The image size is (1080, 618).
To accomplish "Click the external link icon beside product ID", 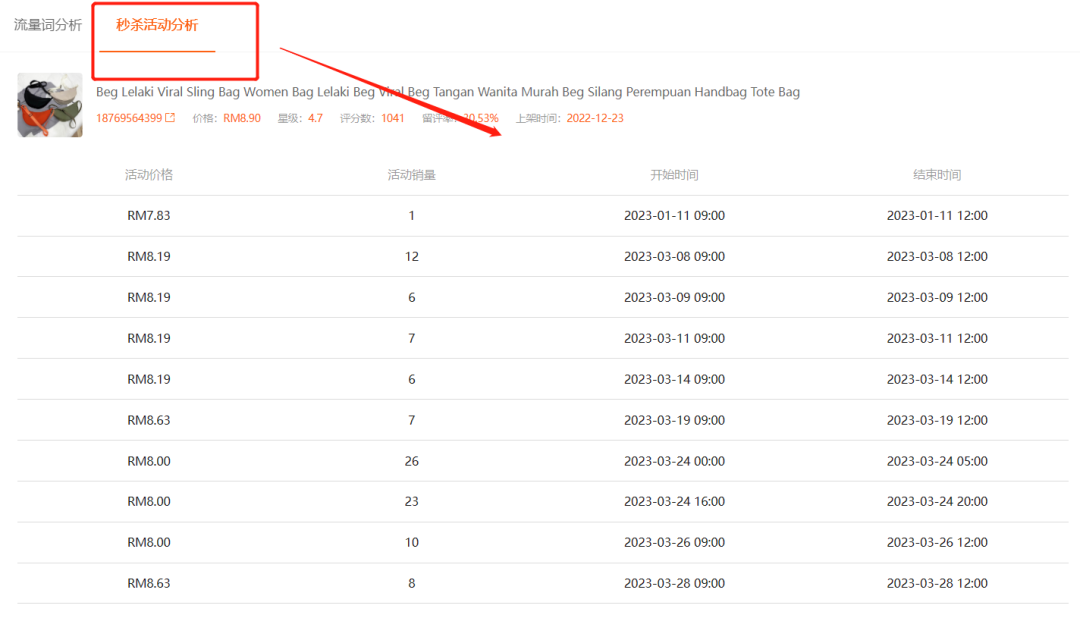I will click(170, 118).
